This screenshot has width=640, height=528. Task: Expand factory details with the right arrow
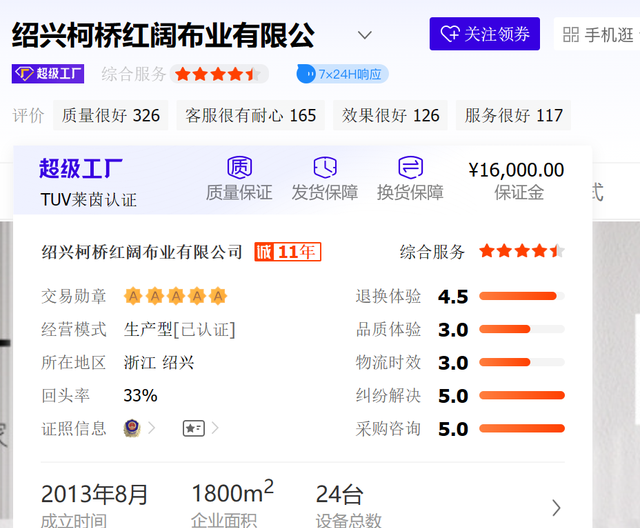[556, 508]
